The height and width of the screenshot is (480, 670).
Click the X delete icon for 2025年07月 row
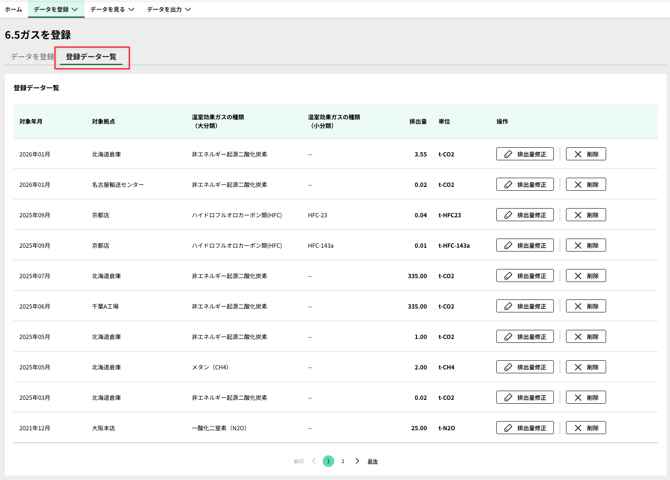click(x=578, y=276)
